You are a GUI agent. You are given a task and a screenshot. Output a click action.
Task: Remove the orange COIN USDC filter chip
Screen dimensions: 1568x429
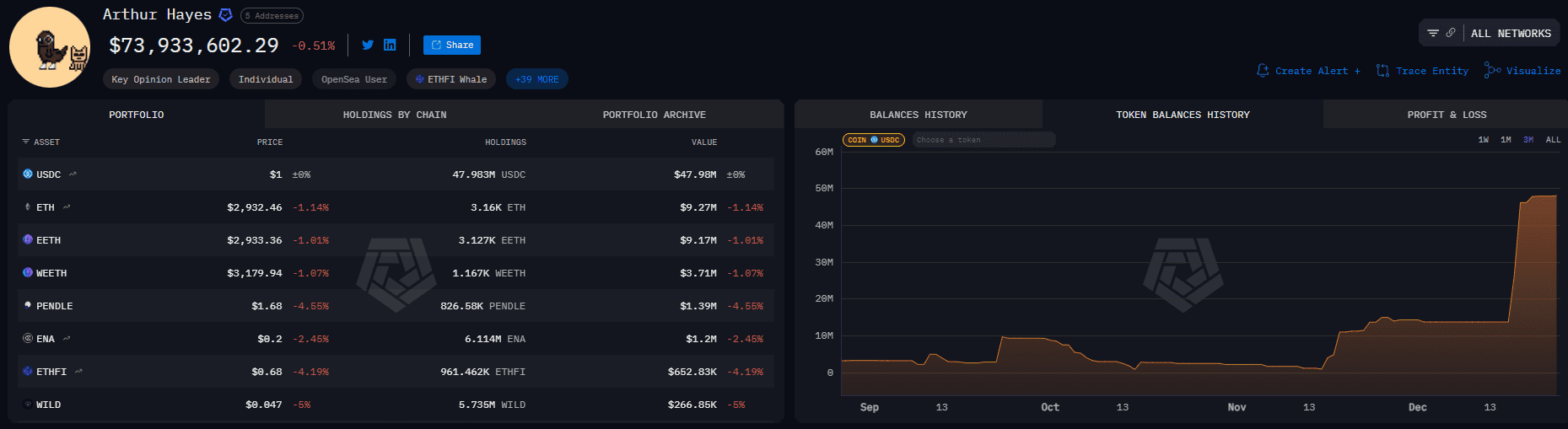coord(873,140)
